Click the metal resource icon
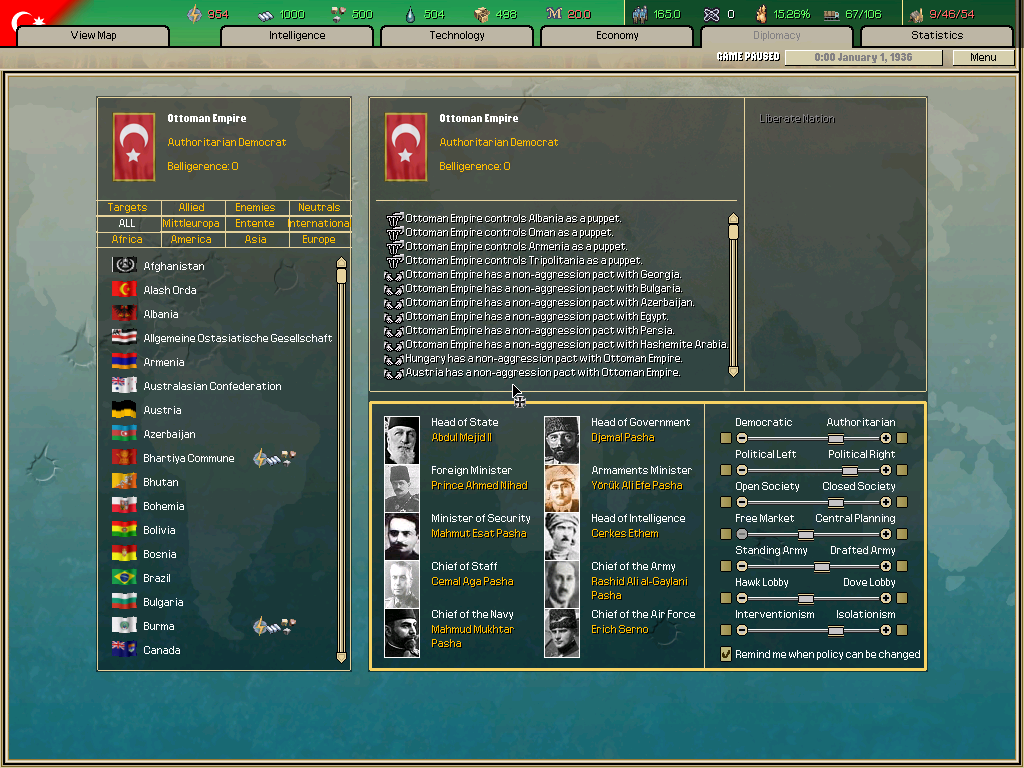Viewport: 1024px width, 768px height. 264,13
